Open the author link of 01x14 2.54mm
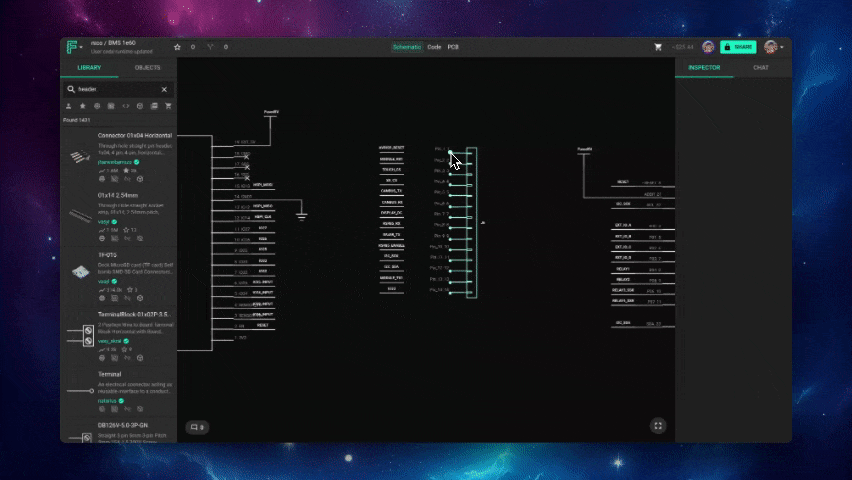Viewport: 852px width, 480px height. [x=103, y=222]
